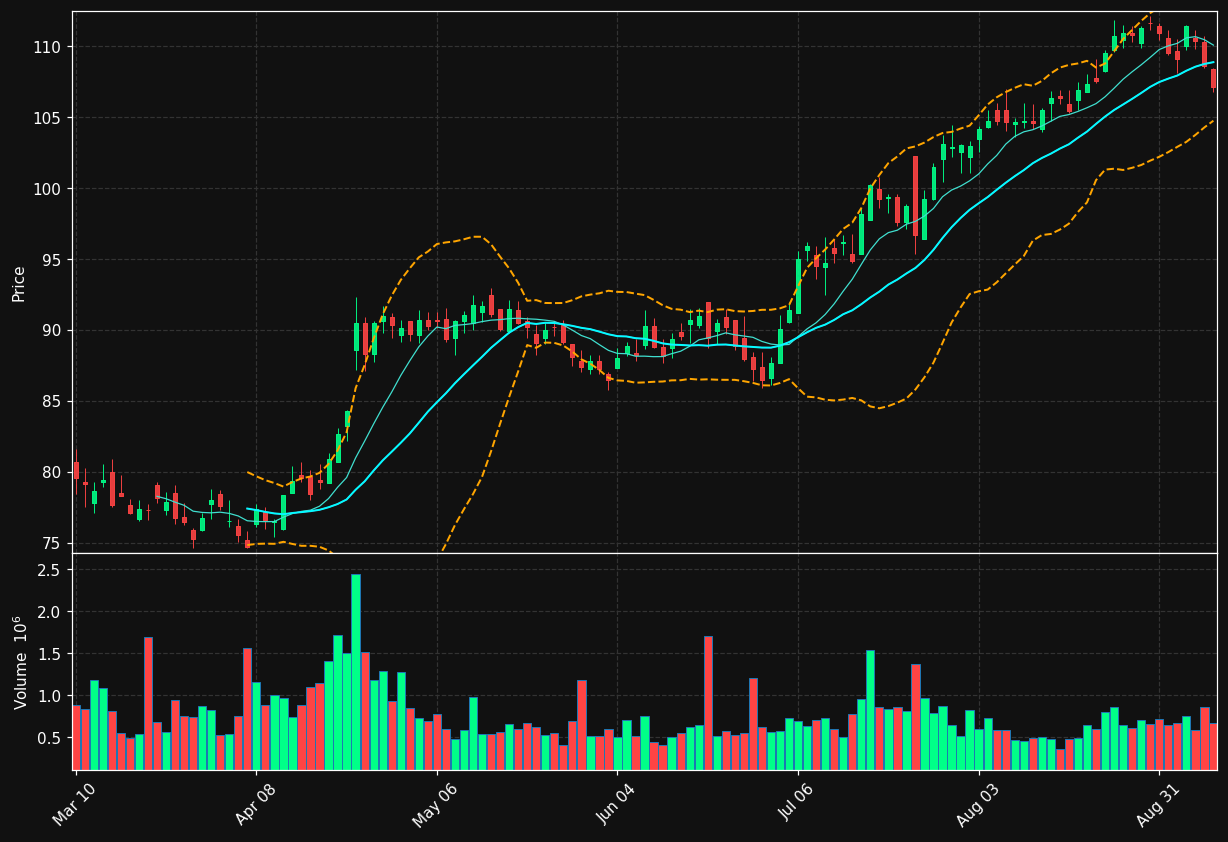Image resolution: width=1228 pixels, height=842 pixels.
Task: Click the 80 price tick label
Action: pos(50,472)
